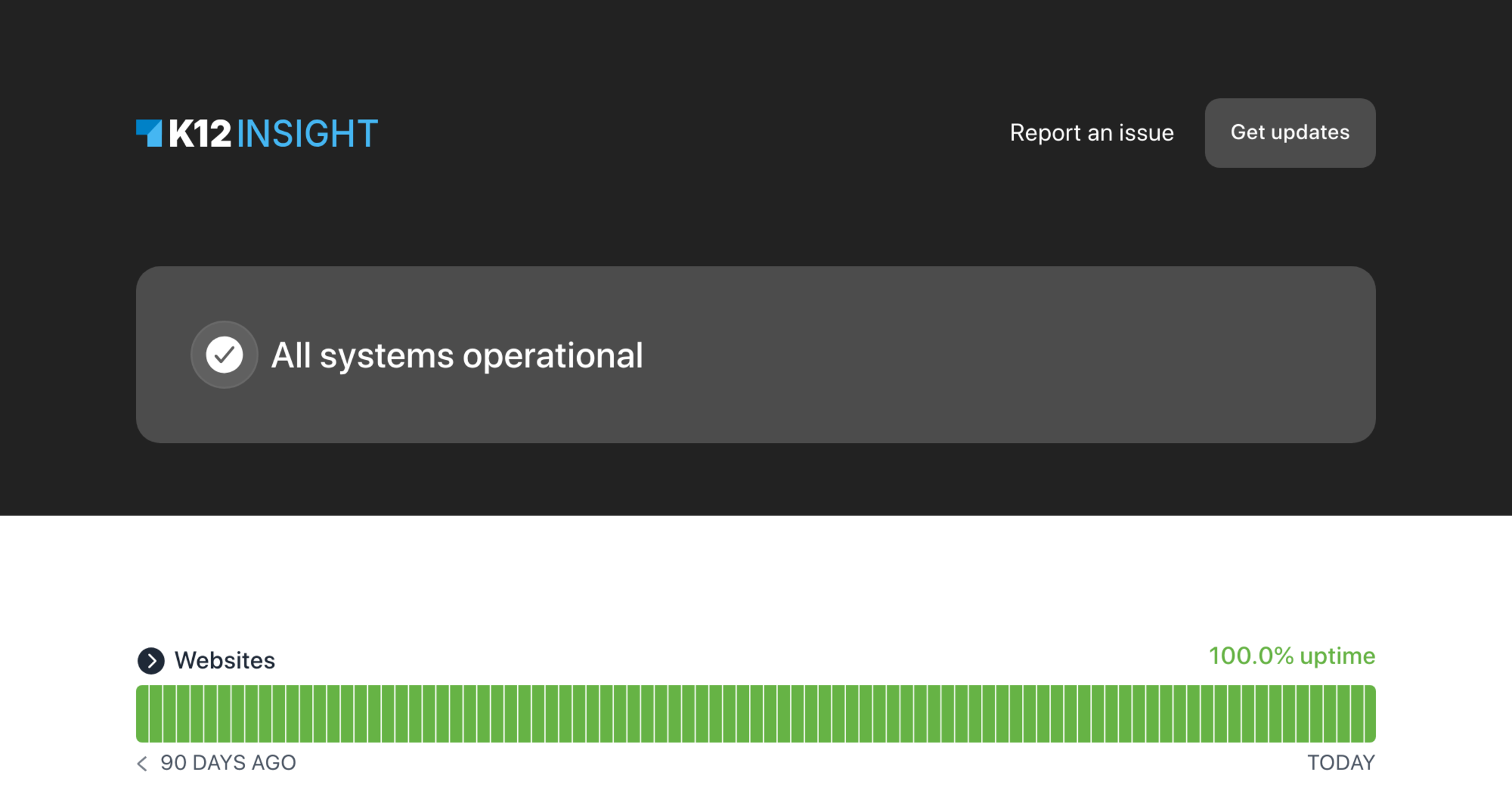
Task: Select yesterday's uptime bar segment
Action: pos(1356,713)
